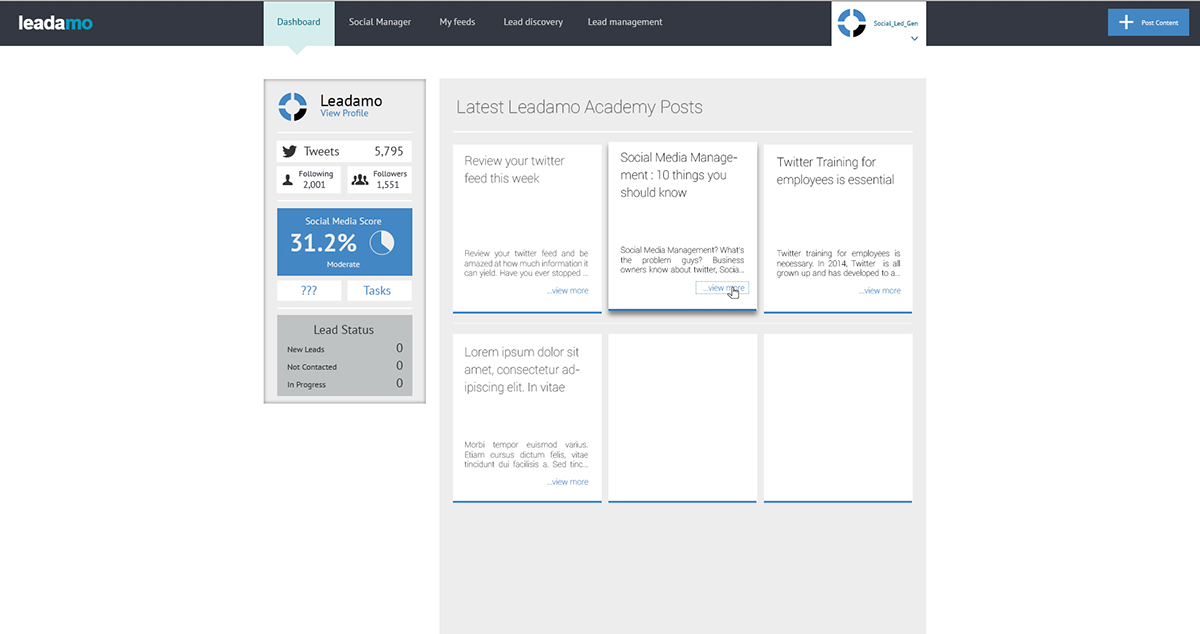Screen dimensions: 1200x634
Task: Click the Leadamo name in the sidebar
Action: (351, 100)
